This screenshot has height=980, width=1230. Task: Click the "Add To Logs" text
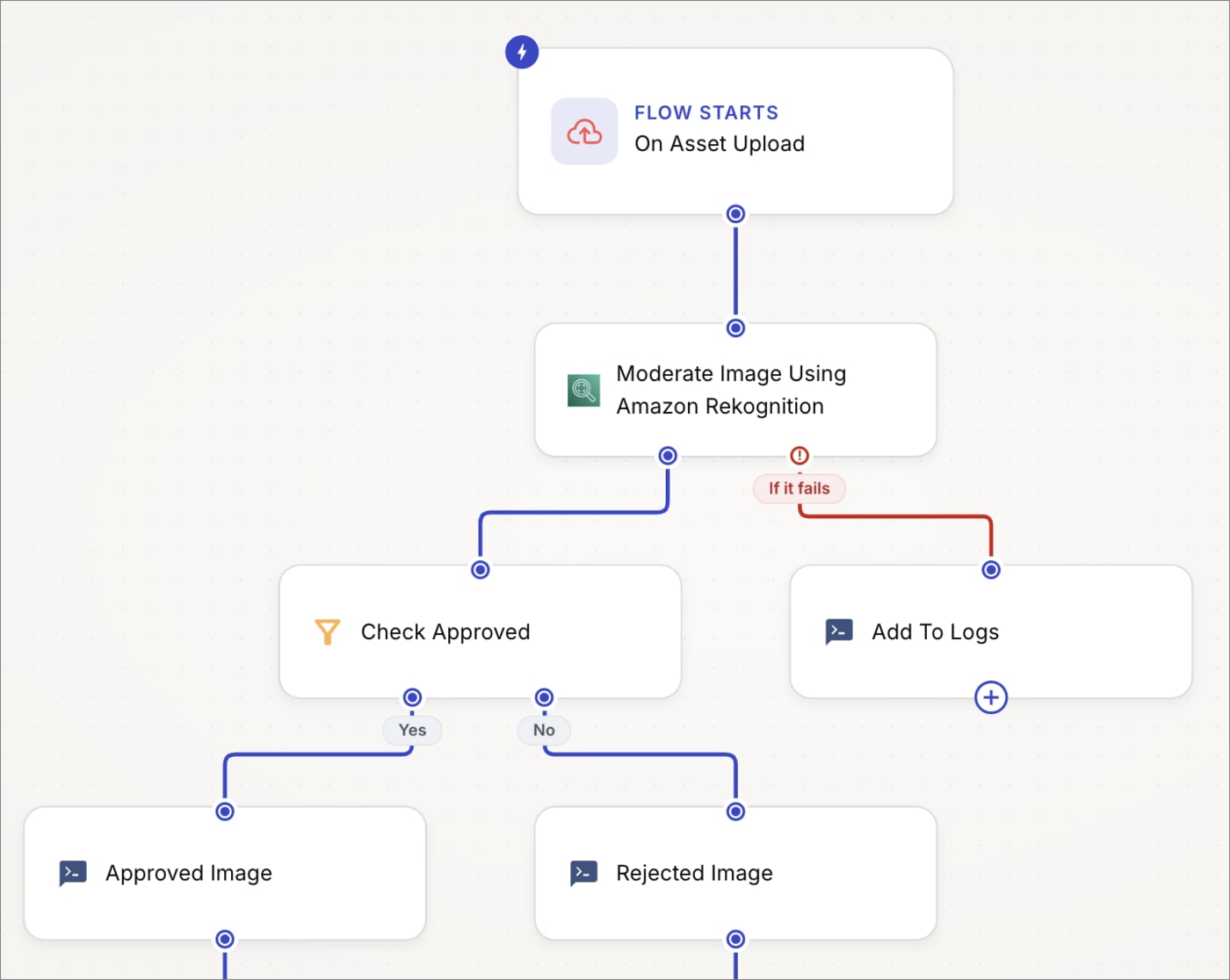[936, 632]
